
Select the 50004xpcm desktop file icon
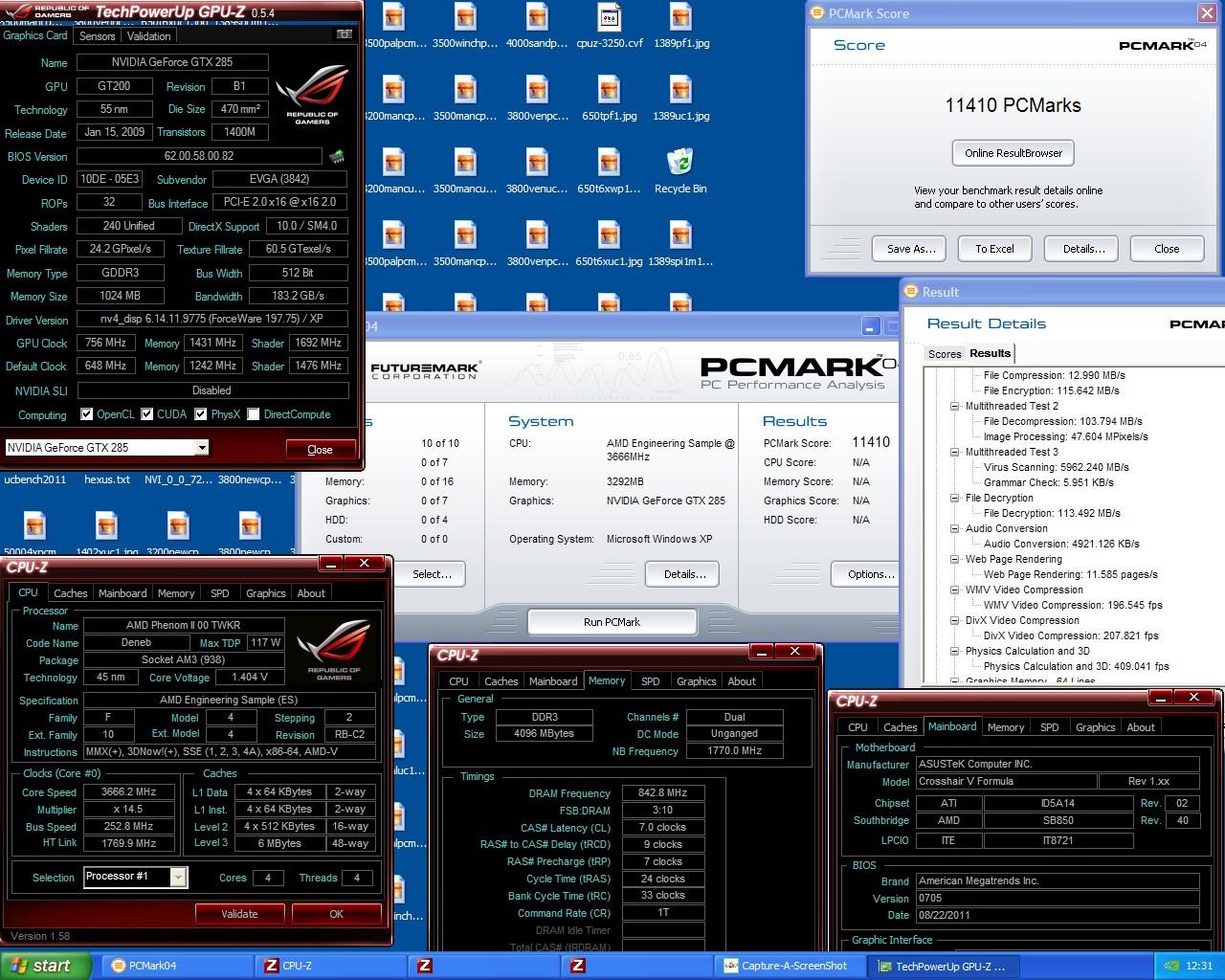point(34,534)
